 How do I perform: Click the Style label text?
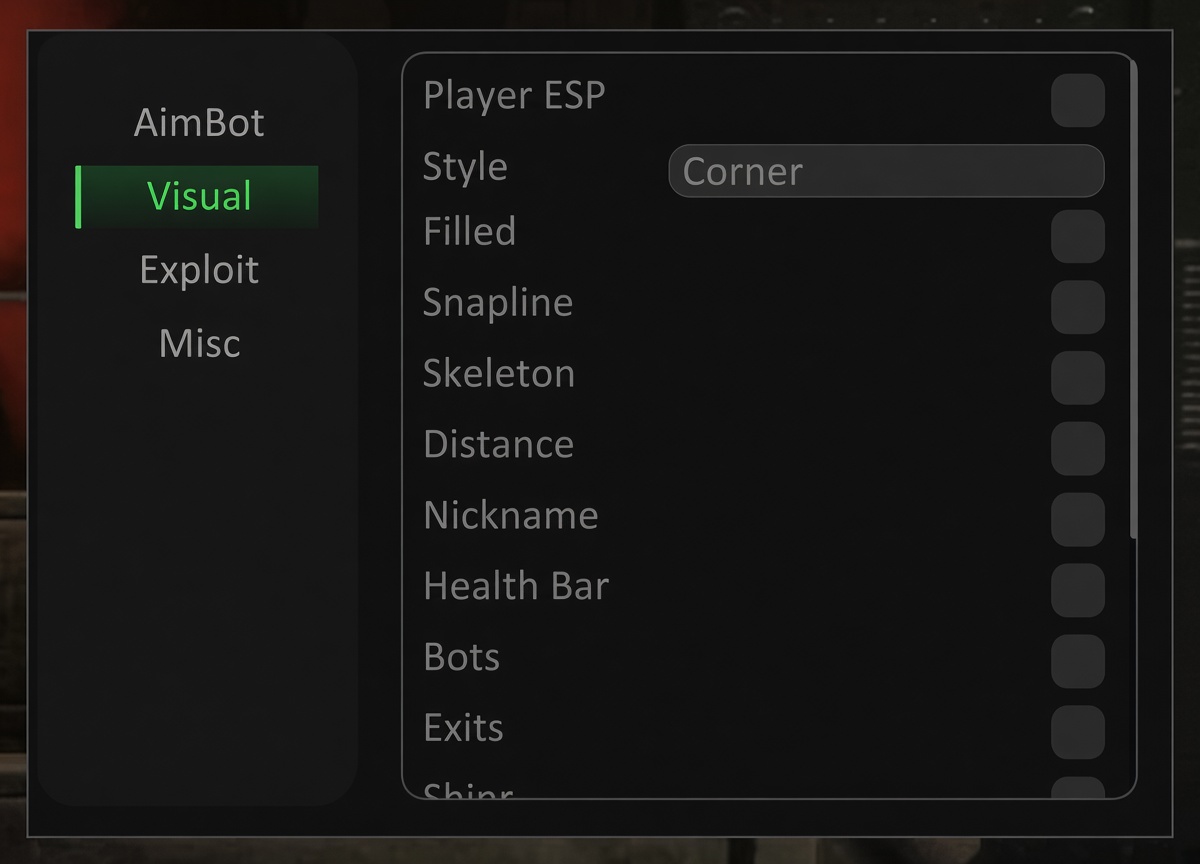point(465,167)
